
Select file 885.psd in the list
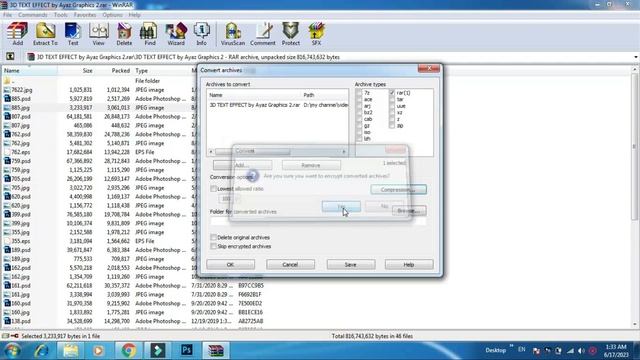[21, 99]
